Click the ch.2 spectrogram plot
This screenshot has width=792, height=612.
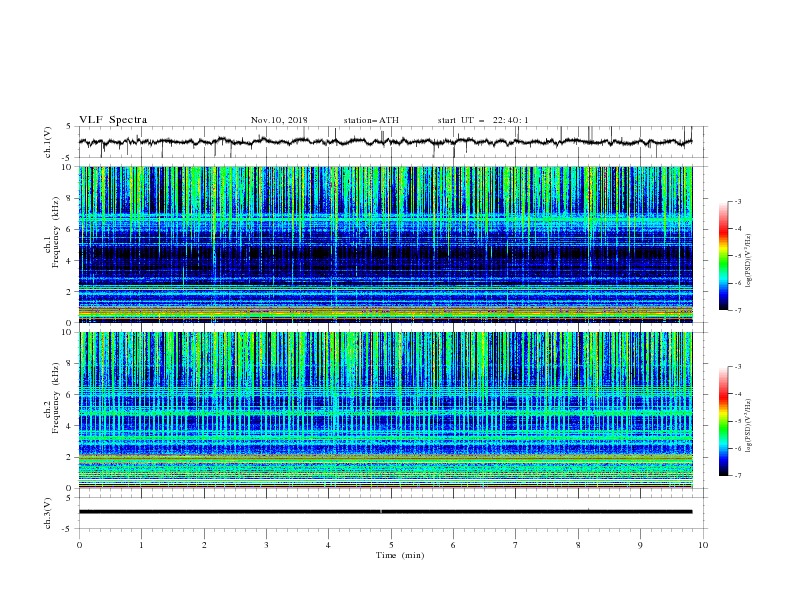tap(386, 410)
